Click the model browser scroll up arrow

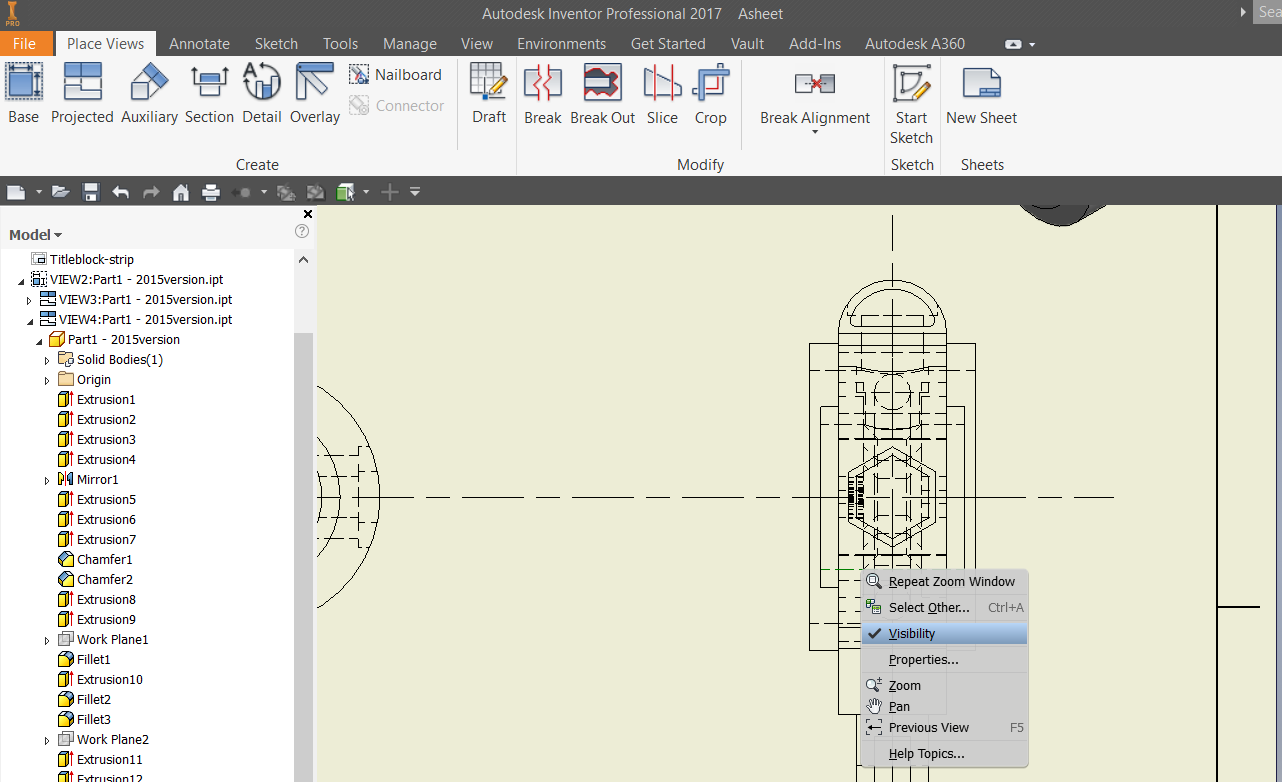point(304,259)
